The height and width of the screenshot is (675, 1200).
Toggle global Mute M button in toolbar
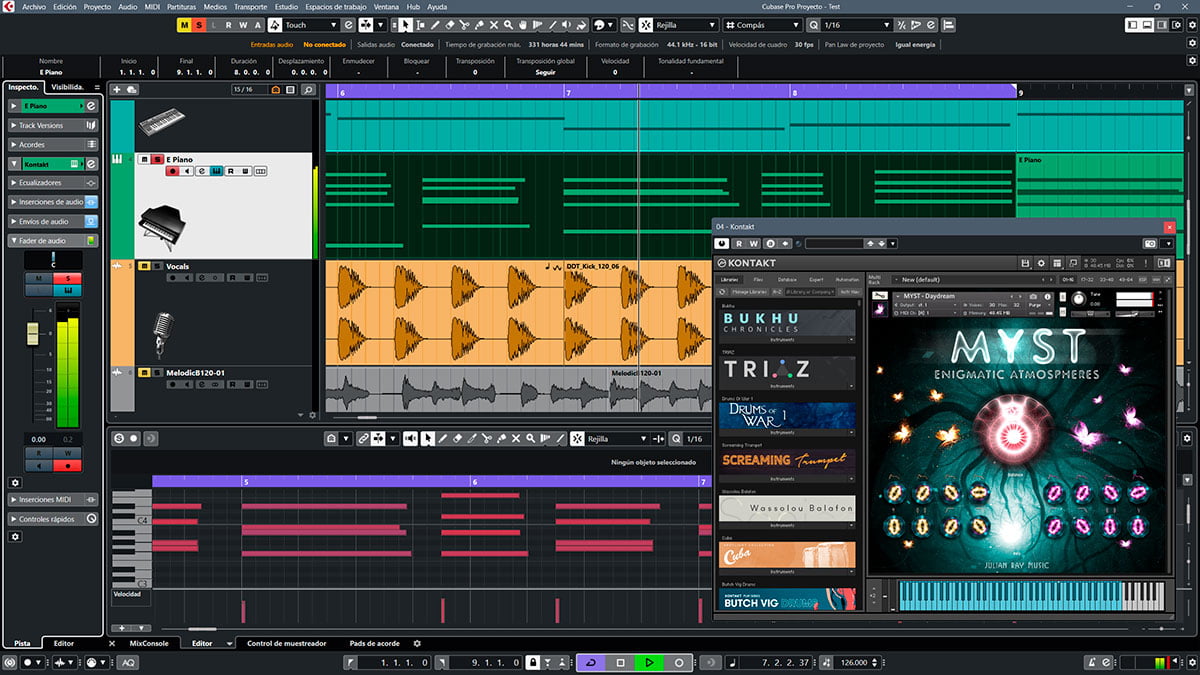point(186,24)
